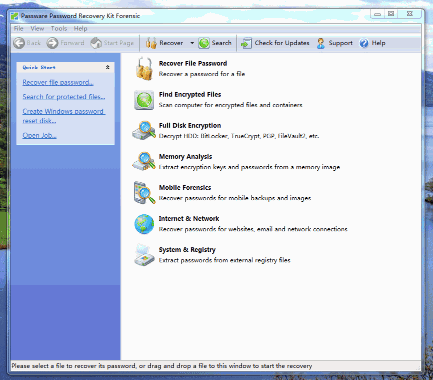Click 'Recover passwords for websites, email' description
Viewport: 433px width, 380px height.
click(253, 229)
